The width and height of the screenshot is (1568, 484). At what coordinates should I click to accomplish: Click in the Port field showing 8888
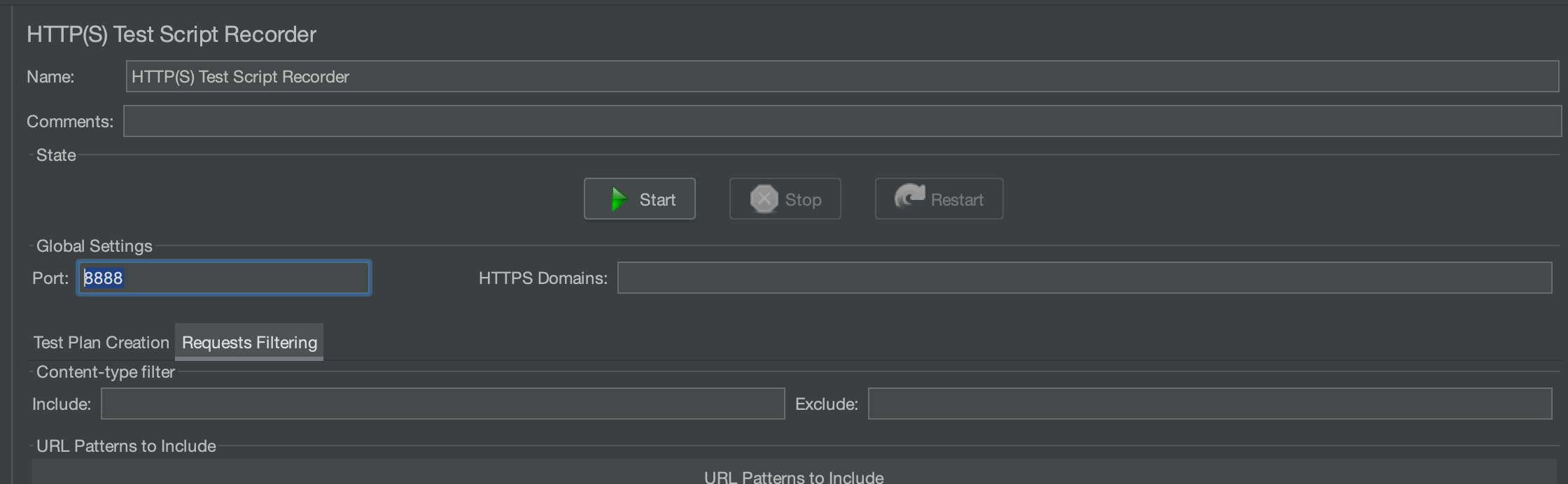tap(223, 278)
